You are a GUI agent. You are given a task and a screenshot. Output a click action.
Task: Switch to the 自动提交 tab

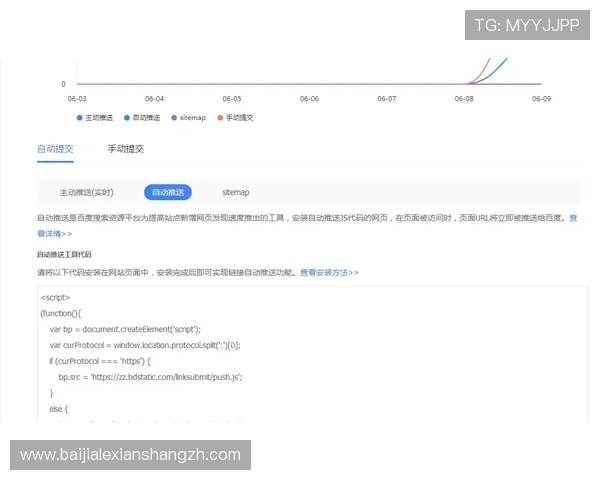point(55,149)
